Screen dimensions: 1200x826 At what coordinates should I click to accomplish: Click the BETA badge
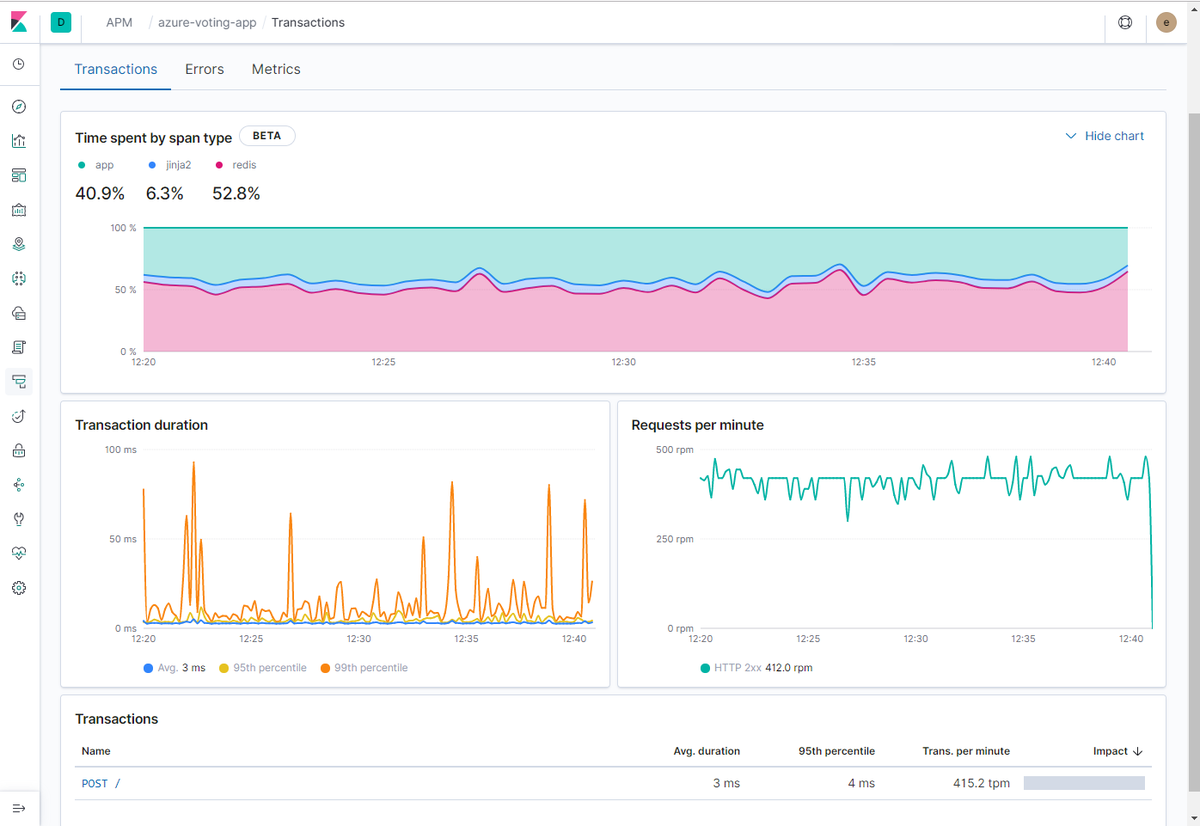coord(267,136)
